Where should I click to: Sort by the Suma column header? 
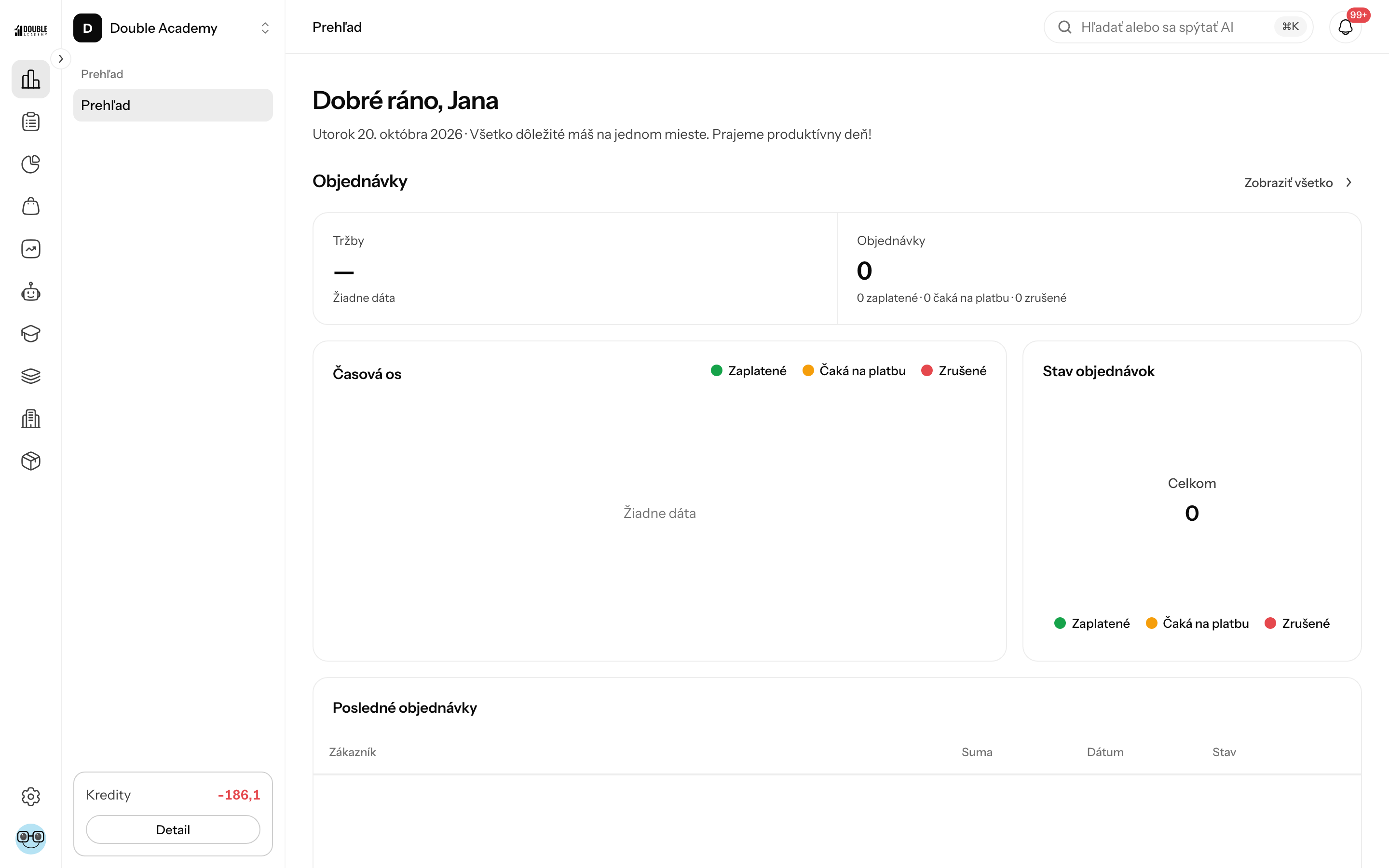[x=977, y=752]
